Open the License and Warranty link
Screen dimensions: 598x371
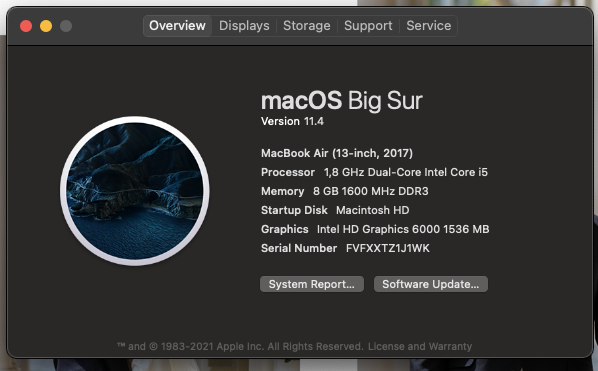click(420, 346)
